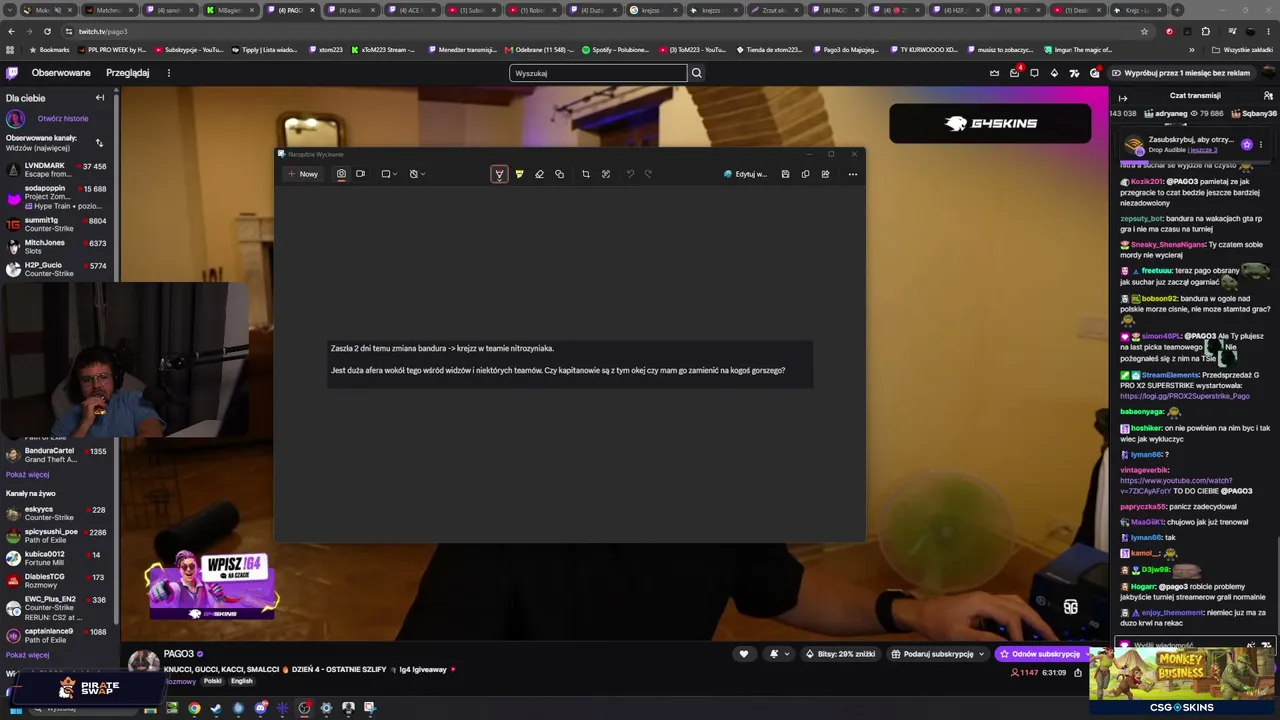Redo the edit in Snipping Tool
The height and width of the screenshot is (720, 1280).
648,174
